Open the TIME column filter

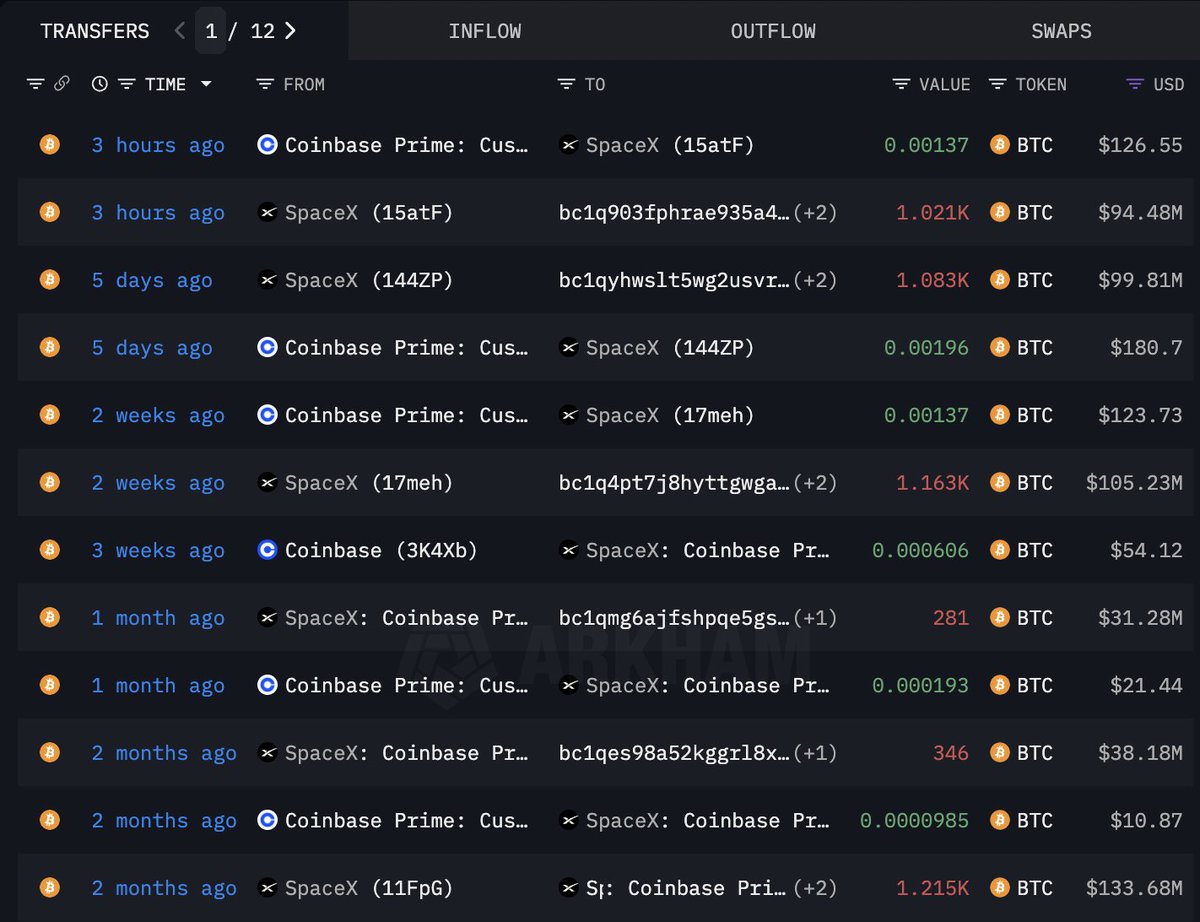tap(127, 84)
